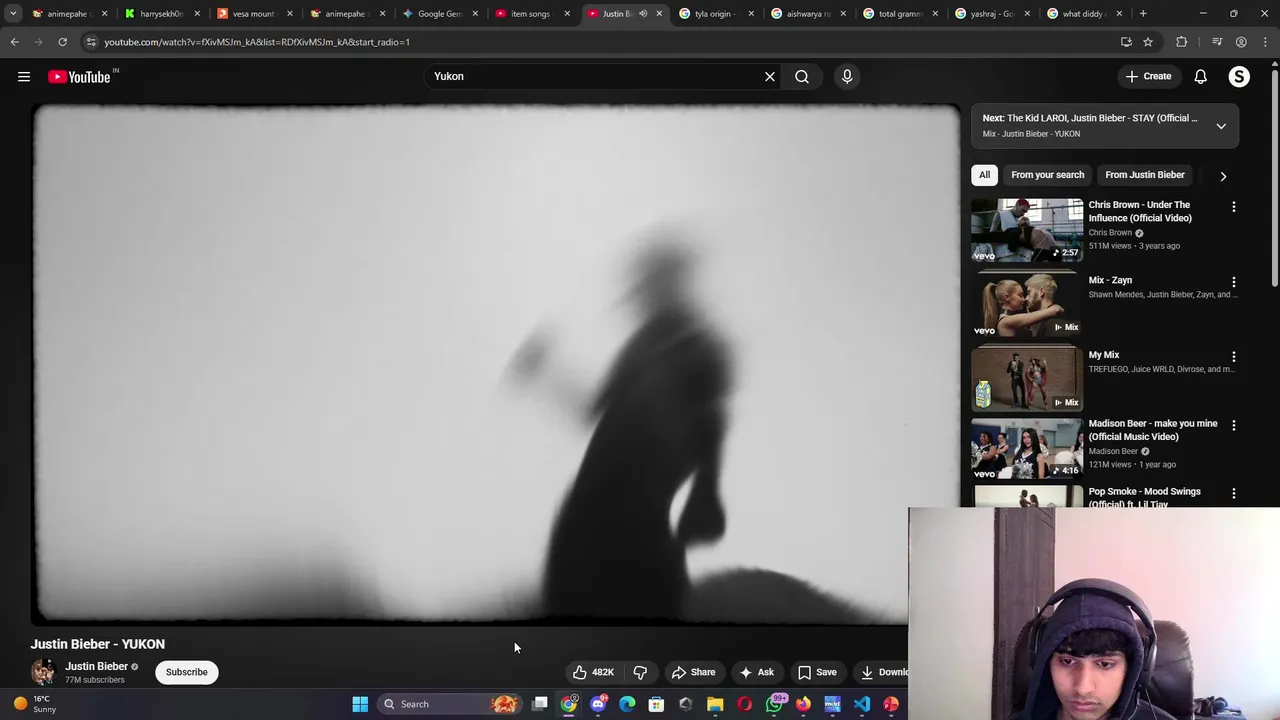Open the YouTube guide hamburger menu
Image resolution: width=1280 pixels, height=720 pixels.
(24, 77)
